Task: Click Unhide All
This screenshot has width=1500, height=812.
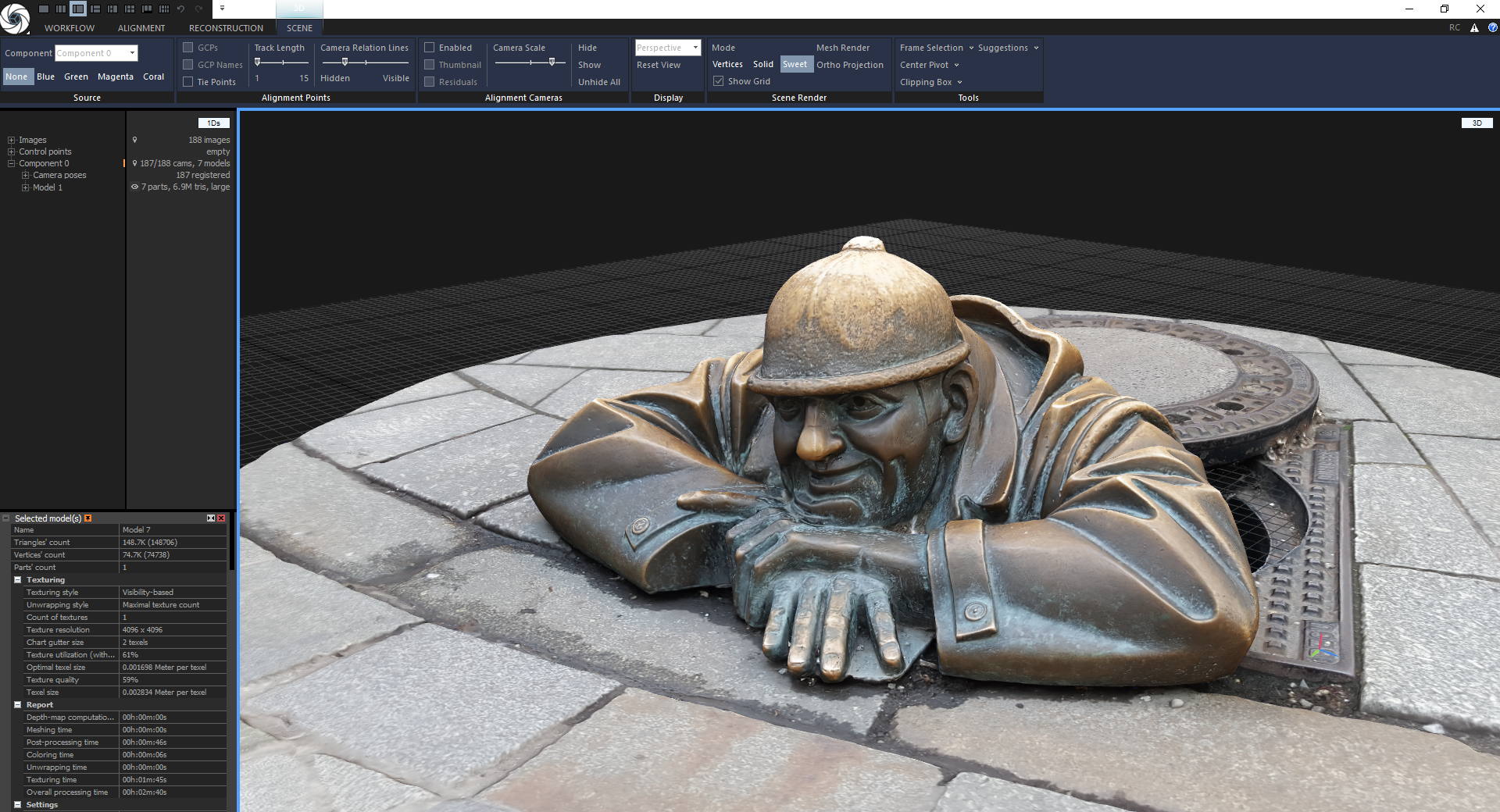Action: (599, 82)
